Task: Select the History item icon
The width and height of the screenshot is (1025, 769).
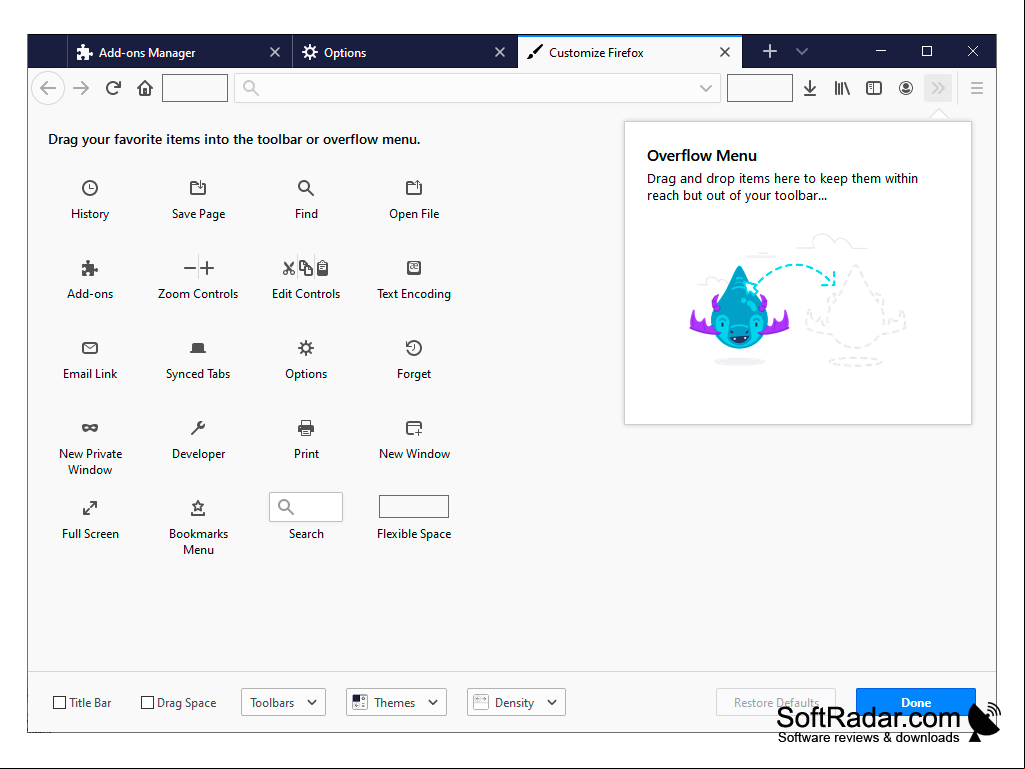Action: [90, 188]
